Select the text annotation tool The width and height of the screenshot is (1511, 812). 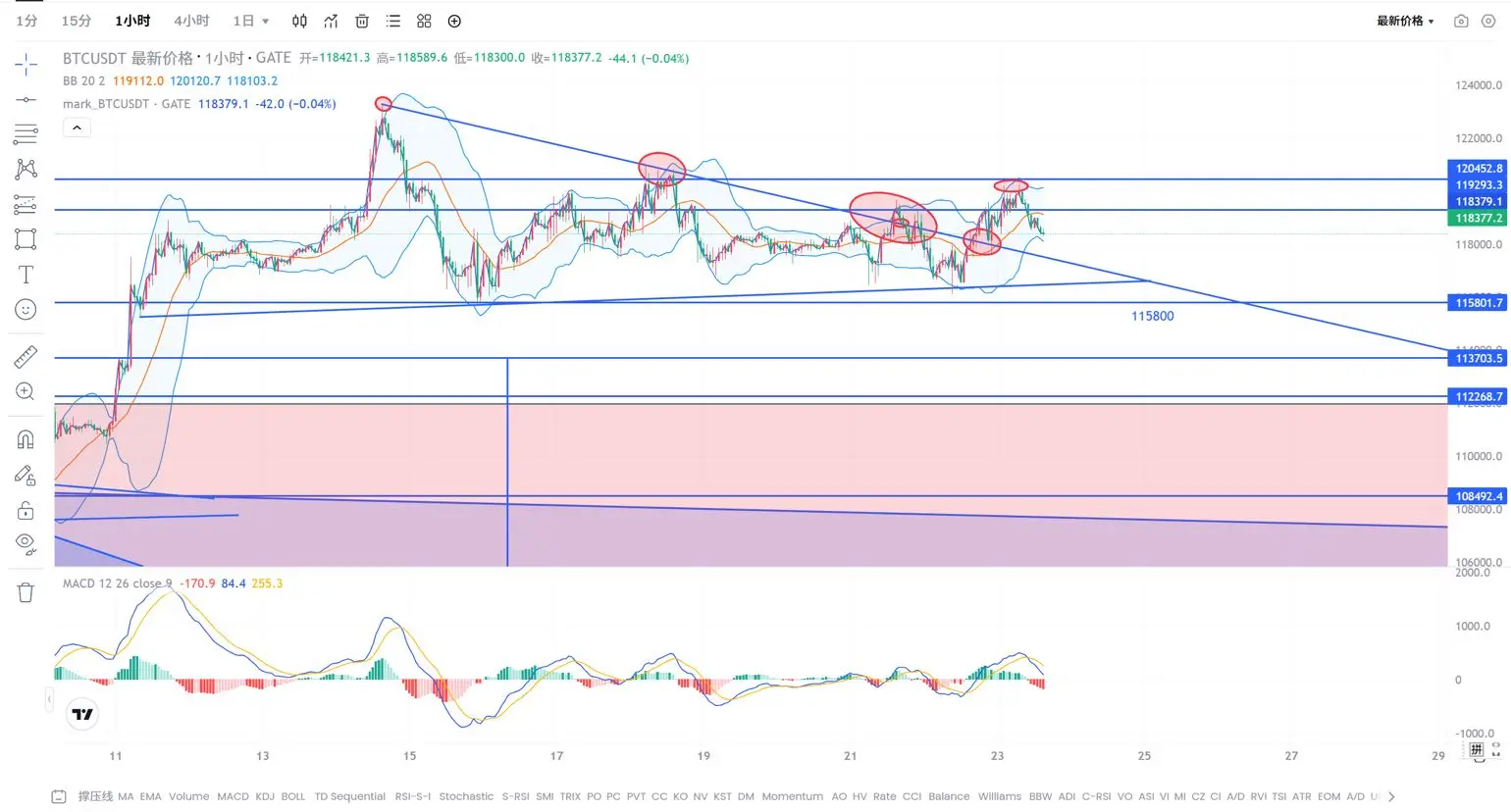tap(26, 275)
